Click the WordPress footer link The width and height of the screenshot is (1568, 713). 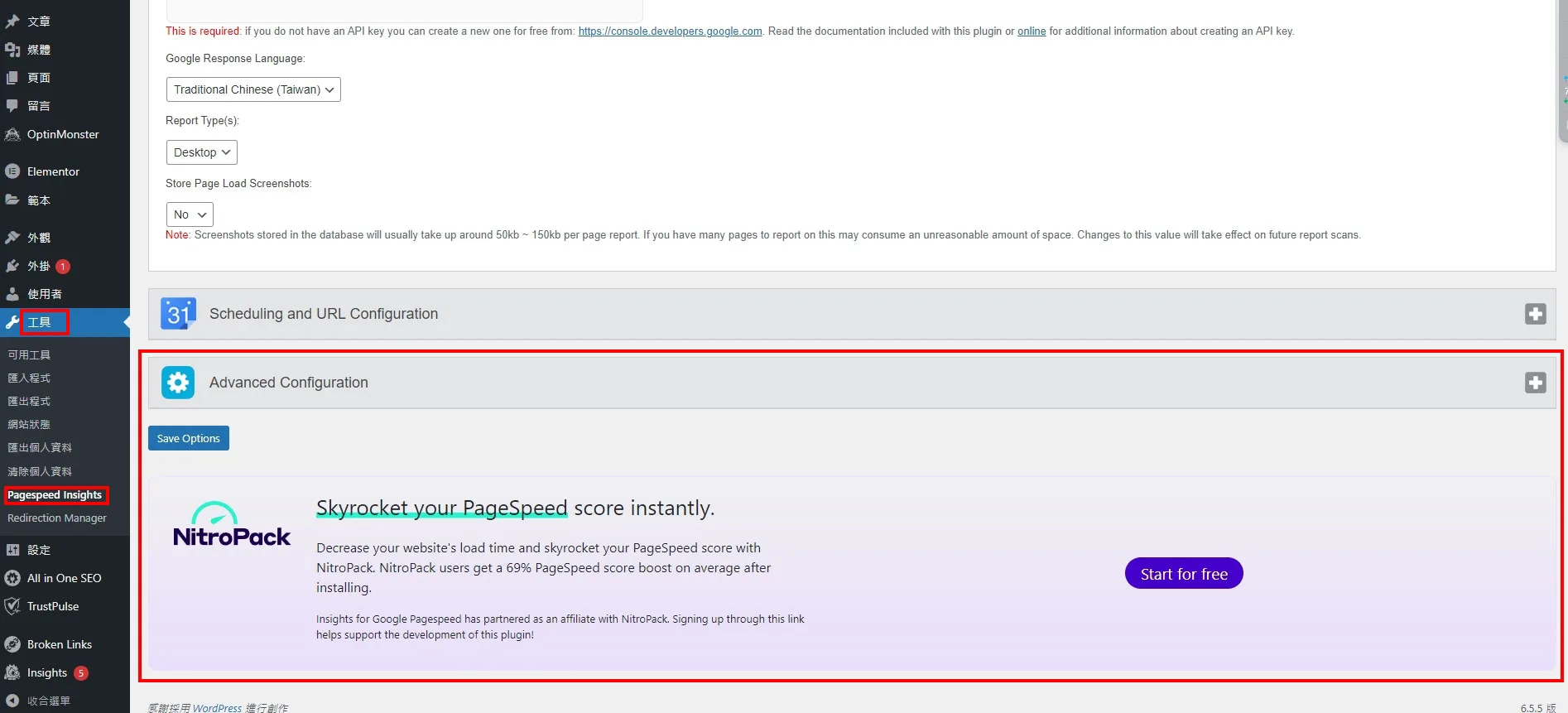click(x=217, y=708)
